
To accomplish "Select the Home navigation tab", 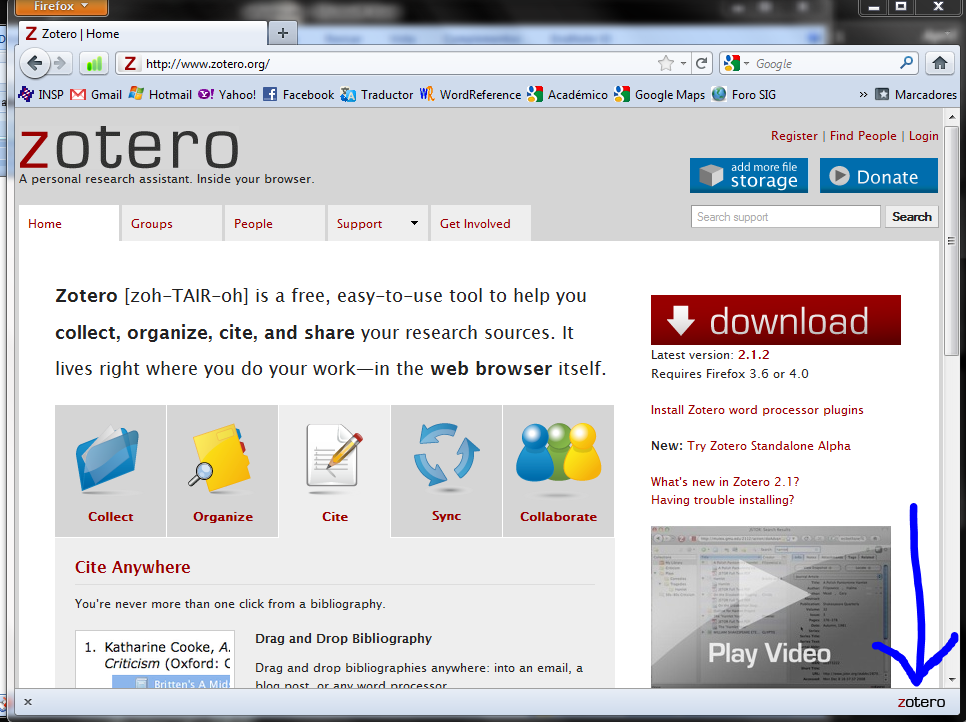I will [x=68, y=223].
